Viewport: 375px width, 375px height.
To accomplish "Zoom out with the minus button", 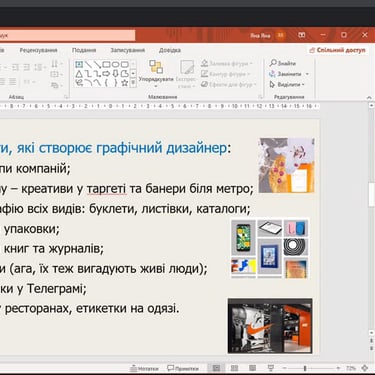I will (x=285, y=368).
